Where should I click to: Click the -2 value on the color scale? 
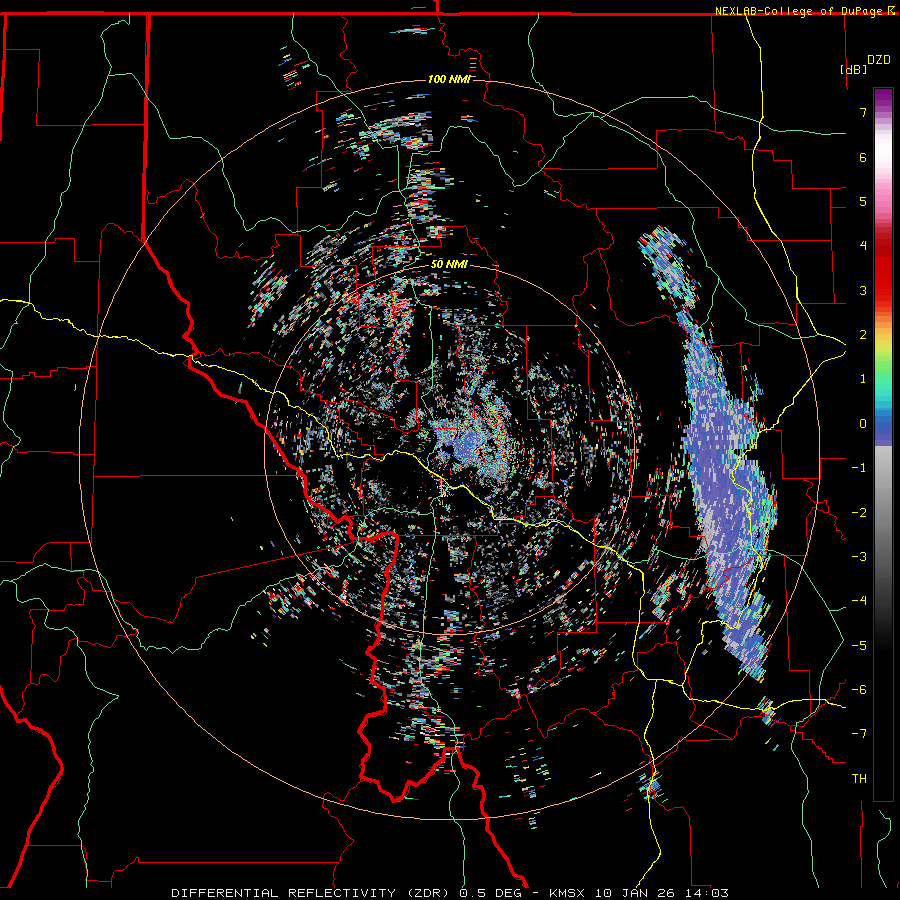click(859, 513)
